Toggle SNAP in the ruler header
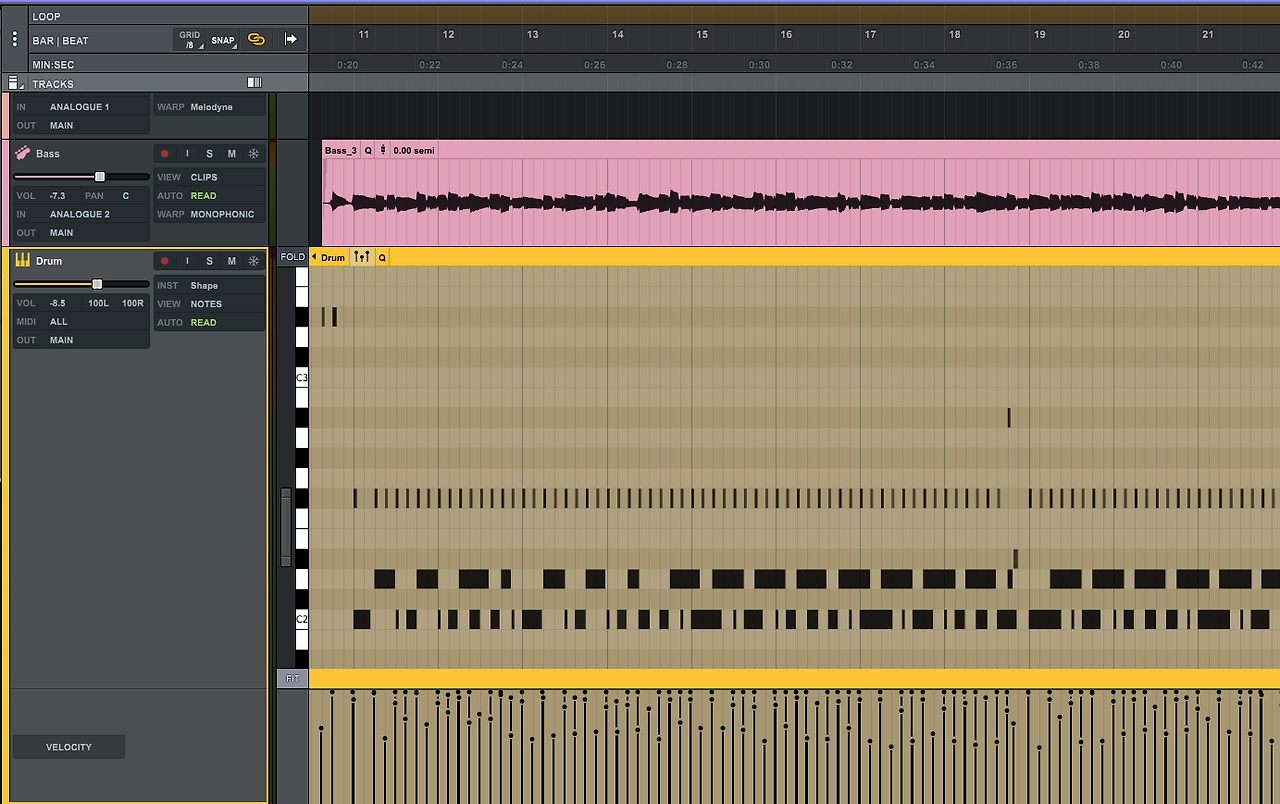Viewport: 1280px width, 804px height. pos(223,41)
